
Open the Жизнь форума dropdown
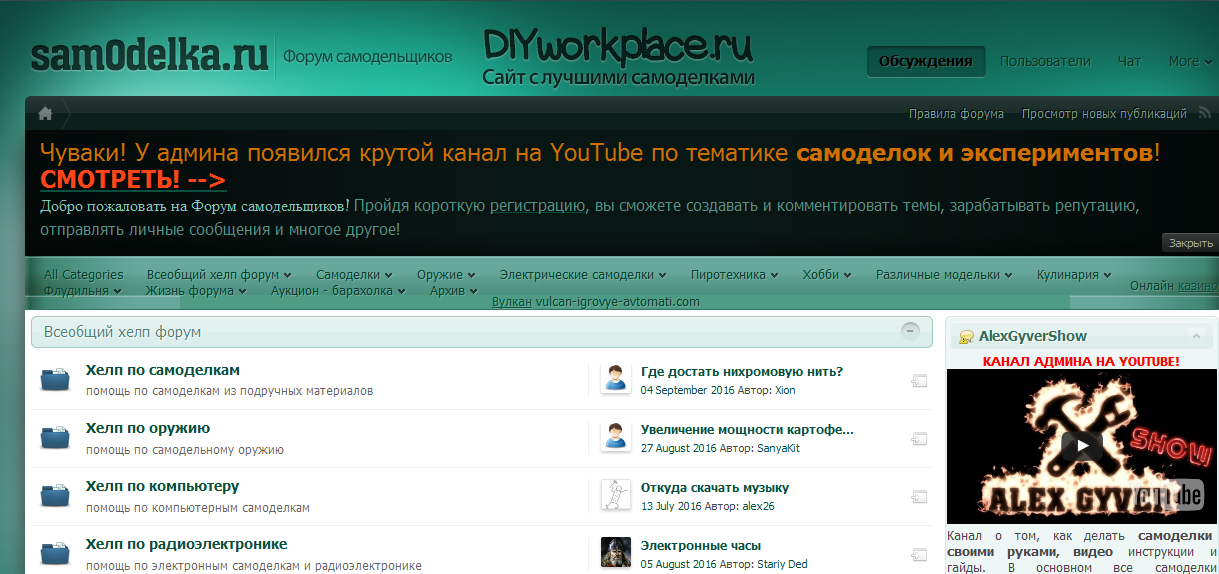pos(196,291)
